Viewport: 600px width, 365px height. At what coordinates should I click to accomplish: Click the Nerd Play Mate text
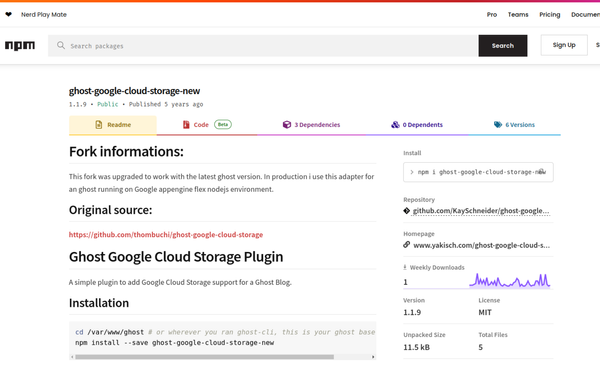click(x=44, y=15)
